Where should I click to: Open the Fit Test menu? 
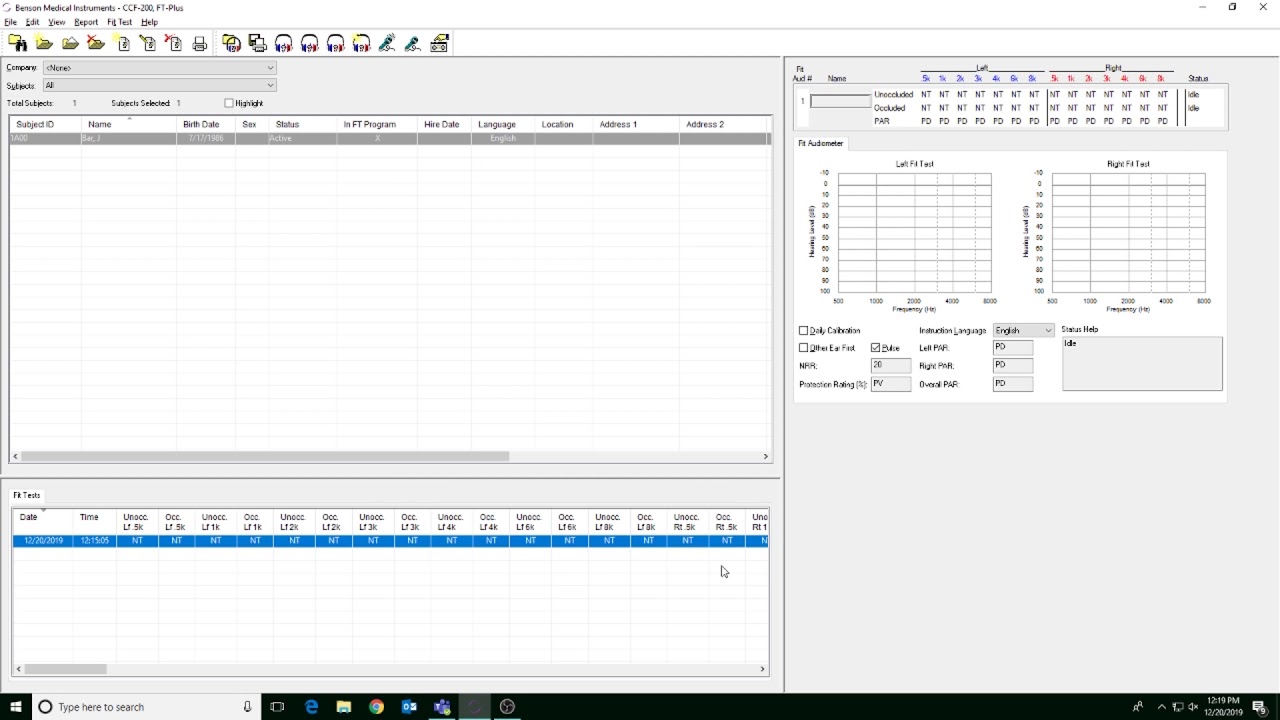coord(119,22)
